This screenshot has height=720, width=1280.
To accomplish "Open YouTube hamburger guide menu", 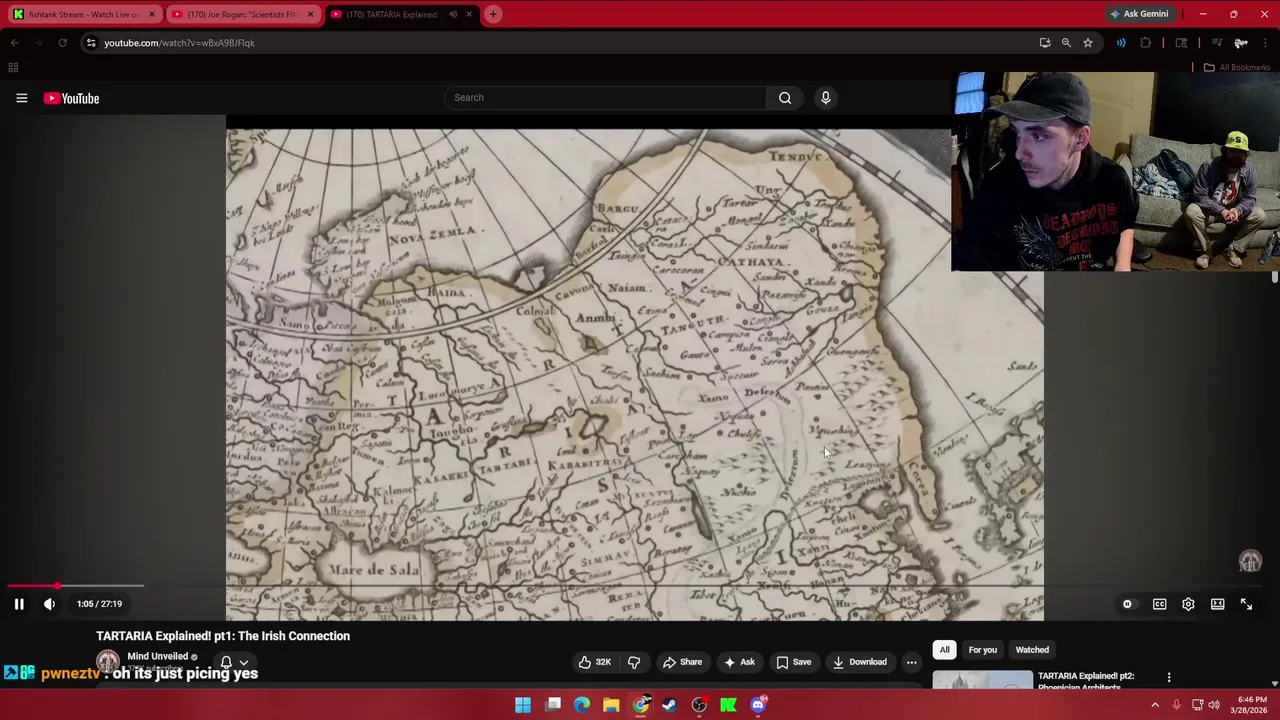I will 21,98.
